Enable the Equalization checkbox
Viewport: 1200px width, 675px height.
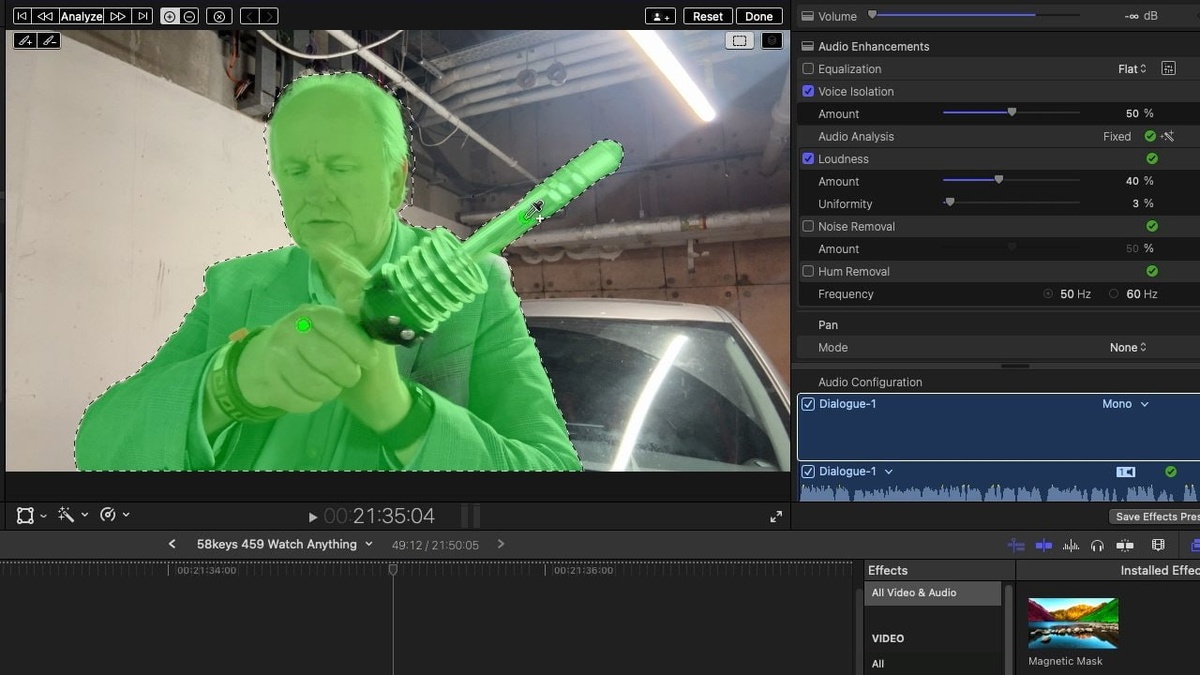pos(808,69)
